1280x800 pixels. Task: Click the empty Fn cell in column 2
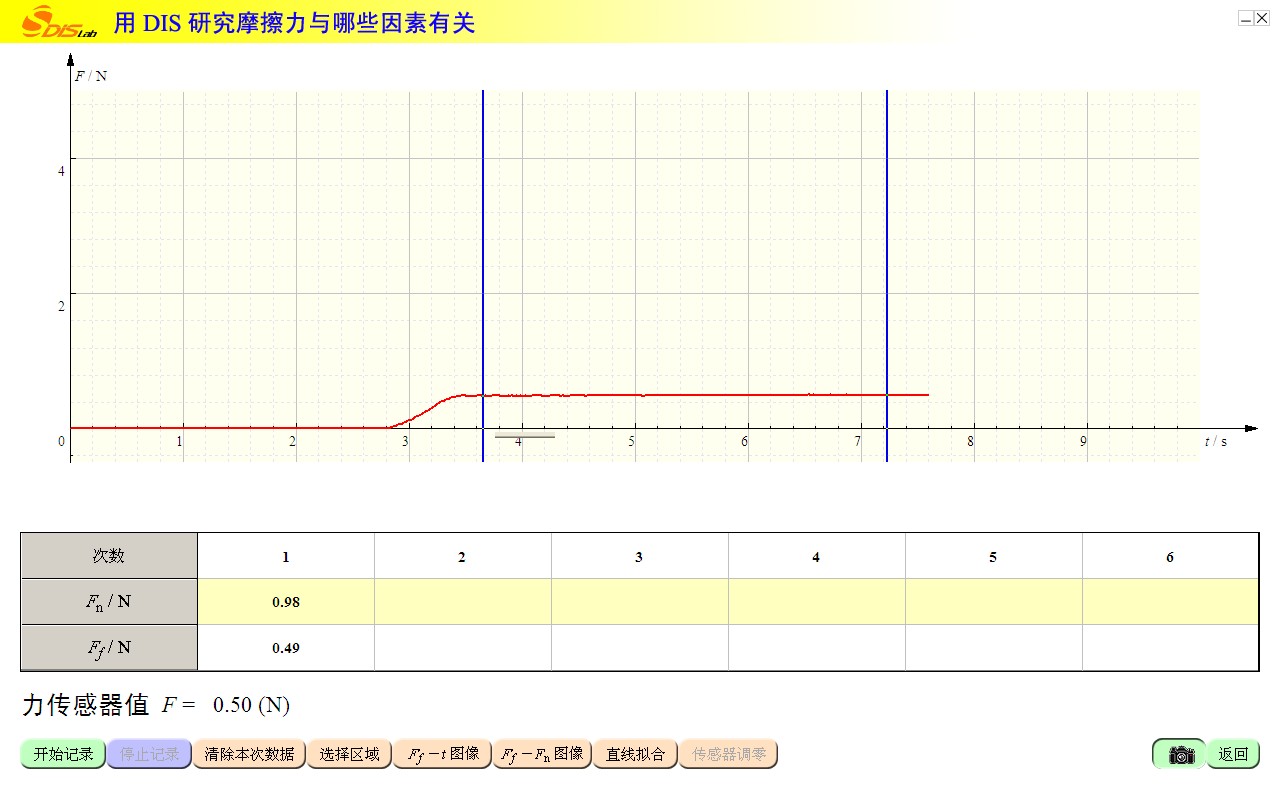462,602
